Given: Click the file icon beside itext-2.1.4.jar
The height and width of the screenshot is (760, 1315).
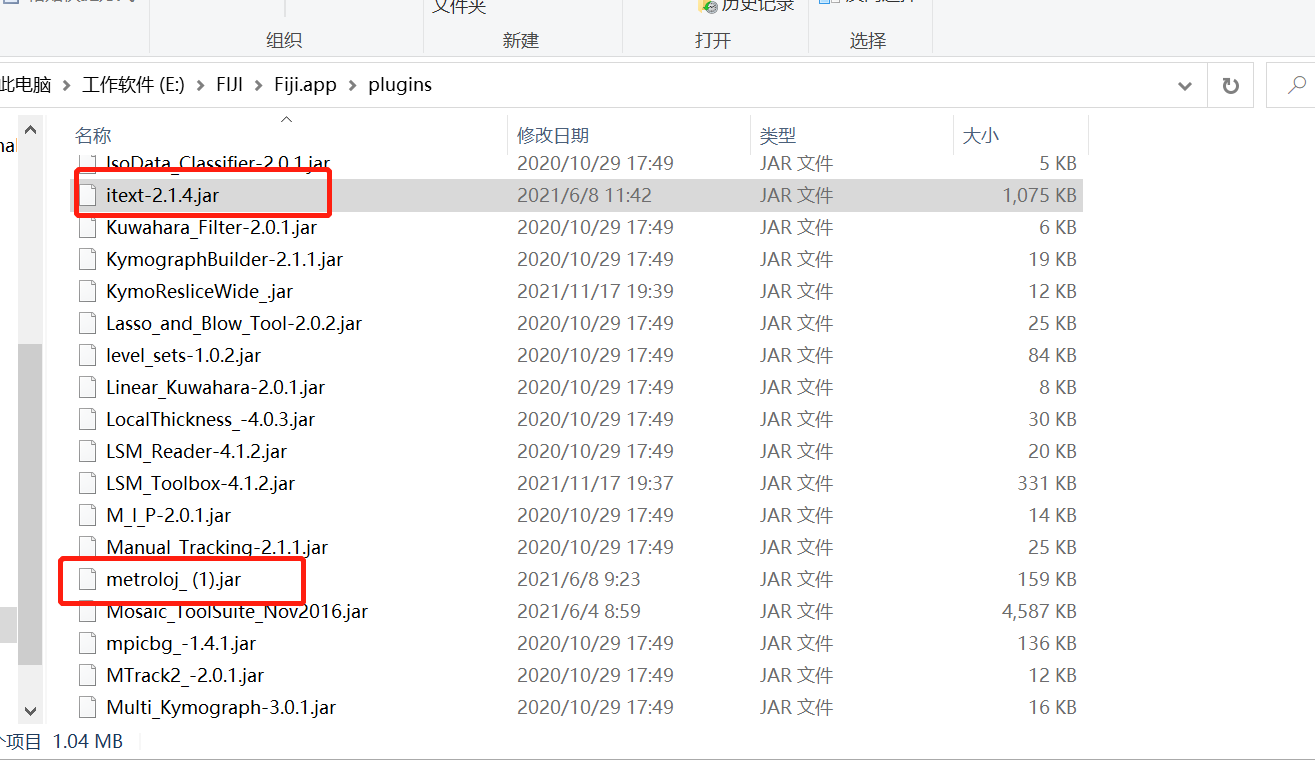Looking at the screenshot, I should (x=87, y=195).
